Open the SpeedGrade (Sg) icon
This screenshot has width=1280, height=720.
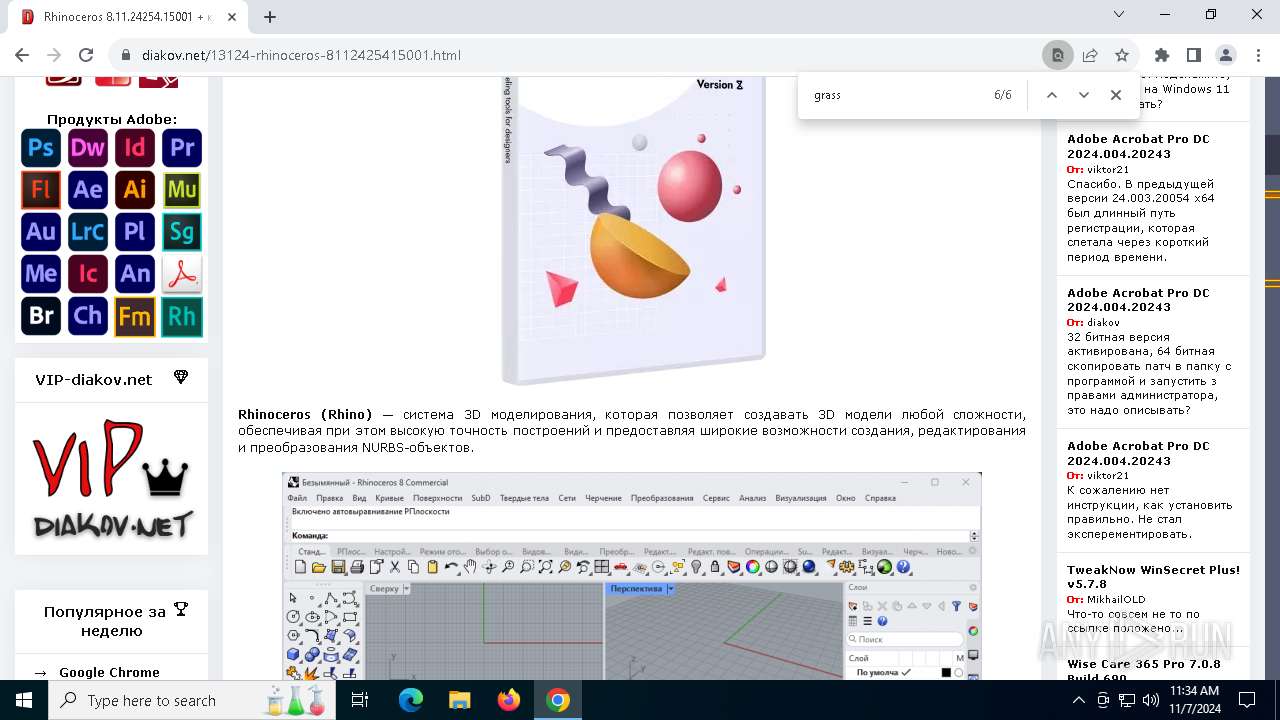tap(182, 232)
